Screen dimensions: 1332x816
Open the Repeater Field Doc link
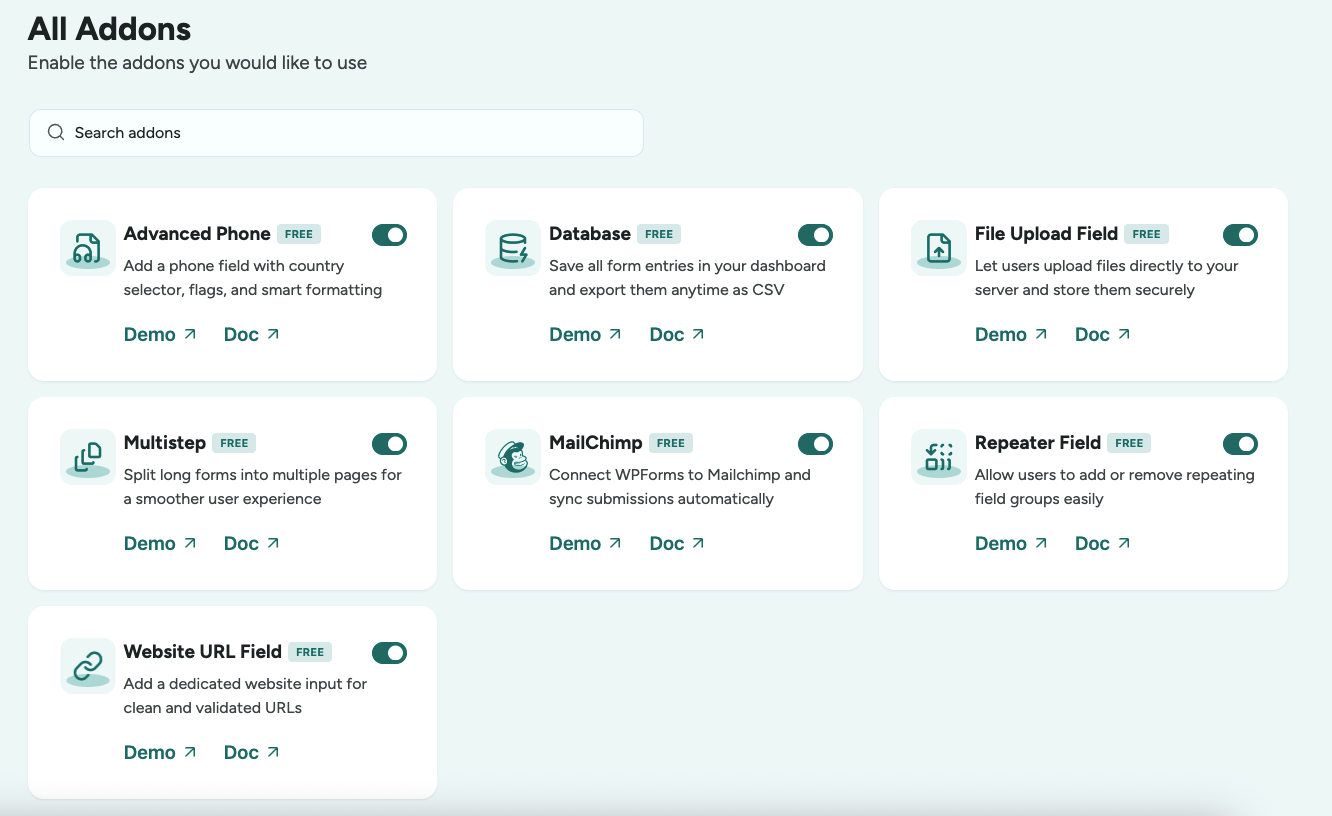[1103, 543]
